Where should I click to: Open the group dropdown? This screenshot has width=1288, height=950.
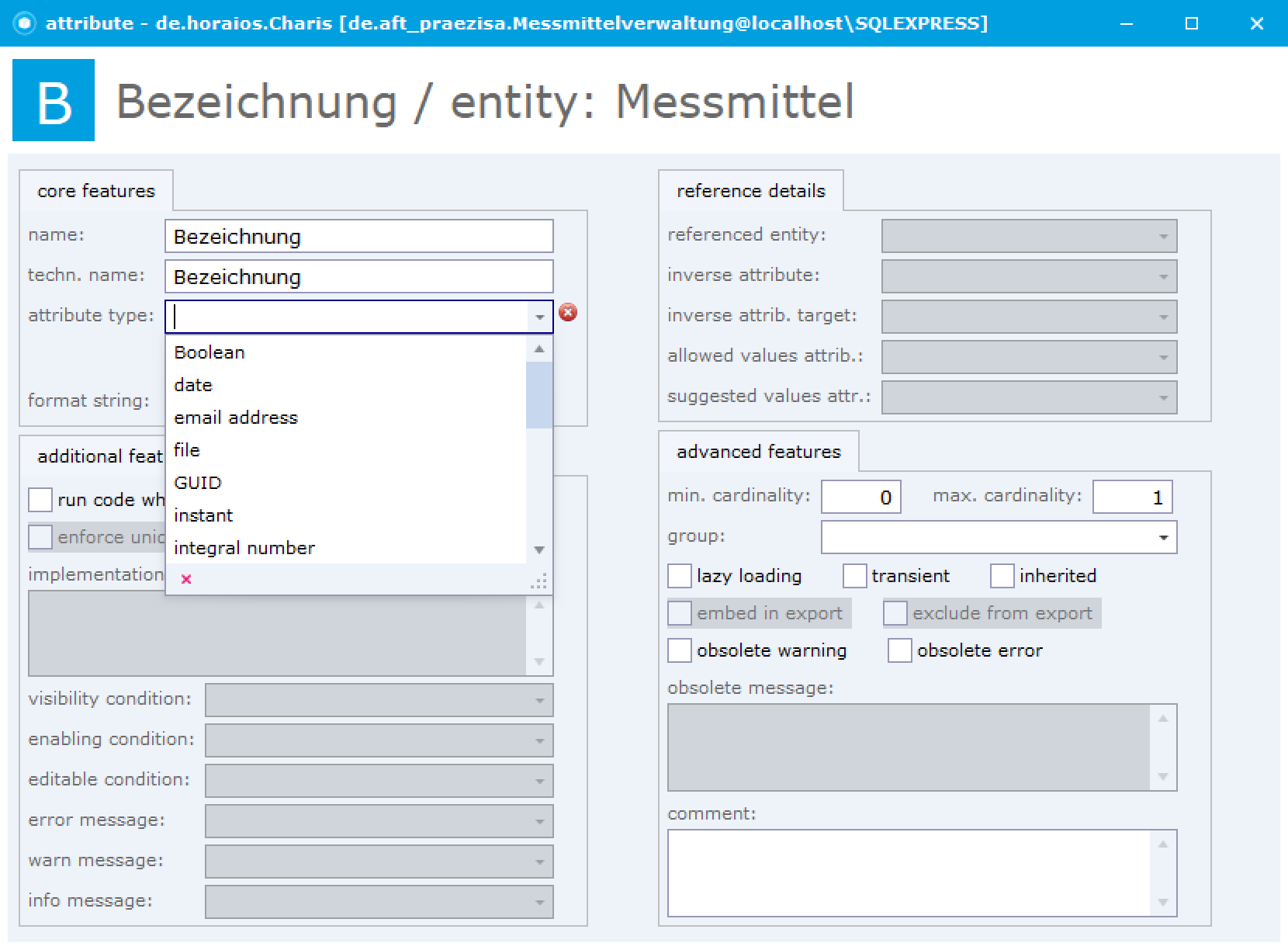click(x=1163, y=537)
